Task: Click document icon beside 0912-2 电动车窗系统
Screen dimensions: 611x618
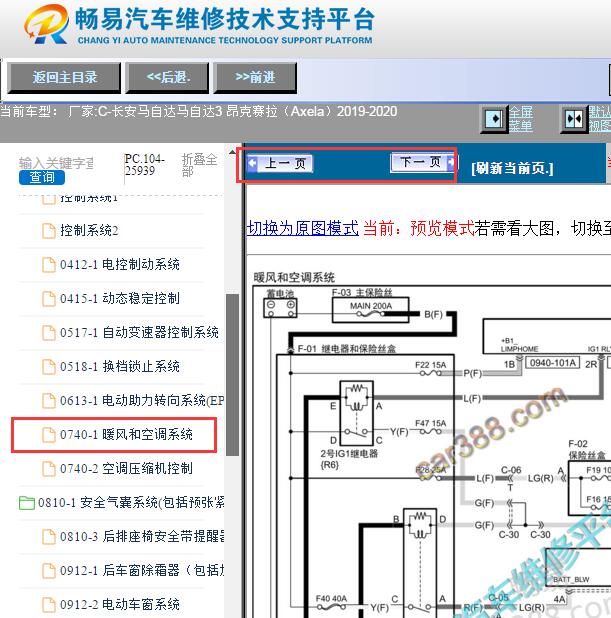Action: [49, 605]
